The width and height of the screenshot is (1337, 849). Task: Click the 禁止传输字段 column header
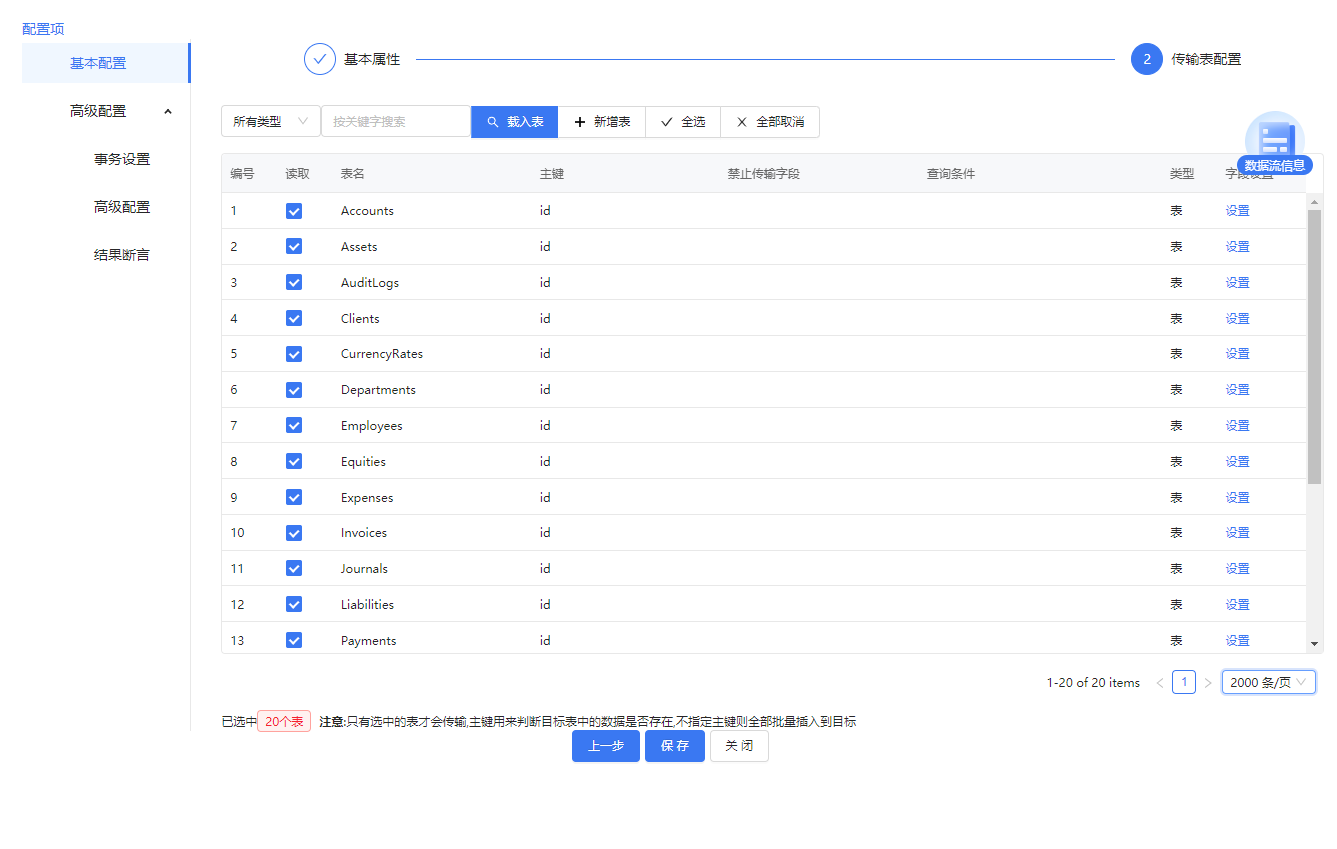click(764, 174)
